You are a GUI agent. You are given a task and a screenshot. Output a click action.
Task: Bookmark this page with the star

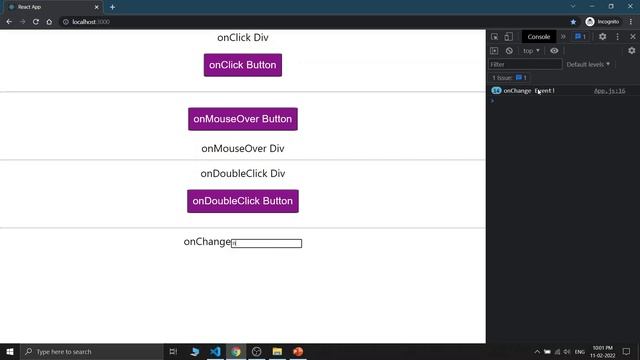(573, 22)
